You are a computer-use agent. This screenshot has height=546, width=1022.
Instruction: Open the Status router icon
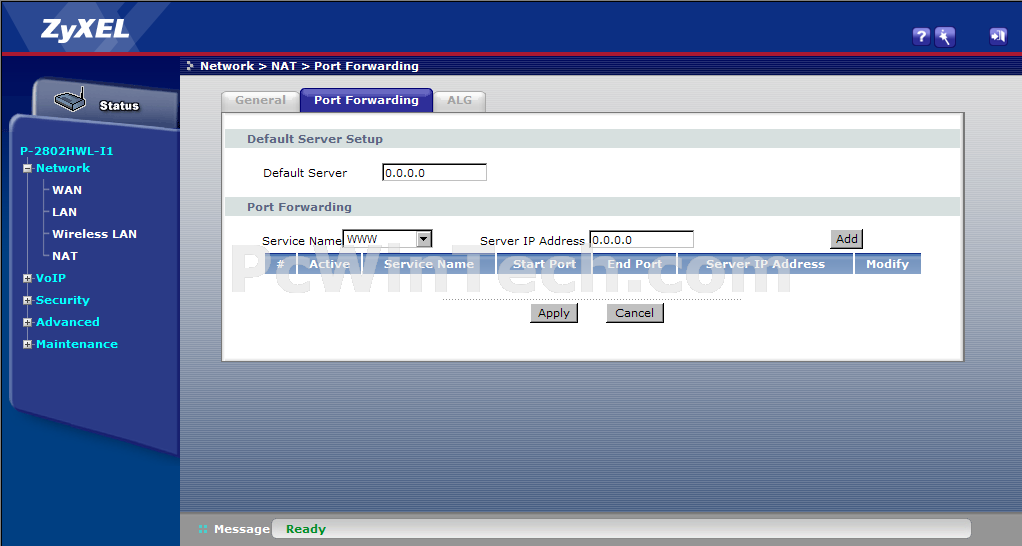click(x=70, y=100)
